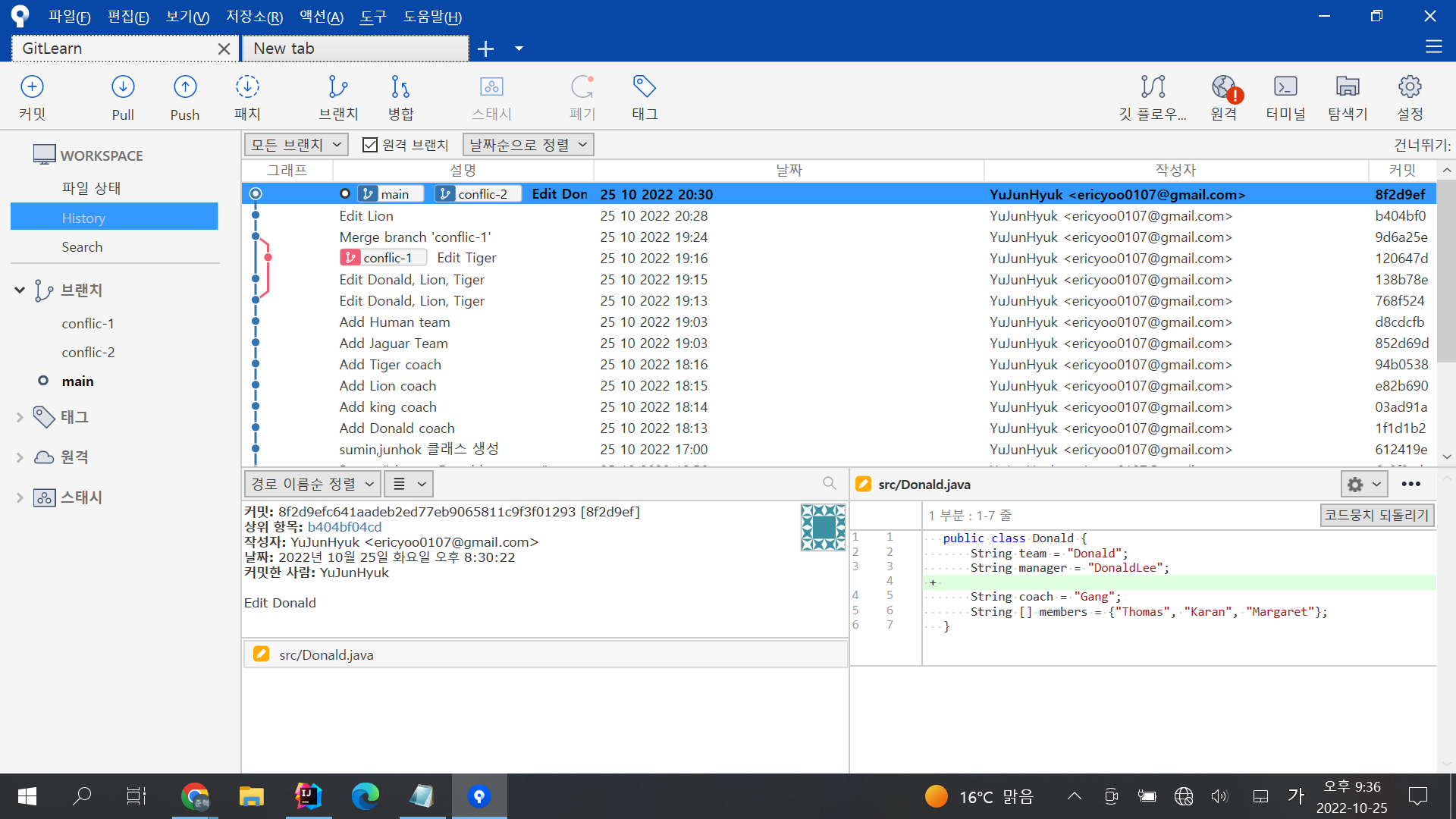The width and height of the screenshot is (1456, 819).
Task: Expand the Remotes (원격) sidebar section
Action: (20, 457)
